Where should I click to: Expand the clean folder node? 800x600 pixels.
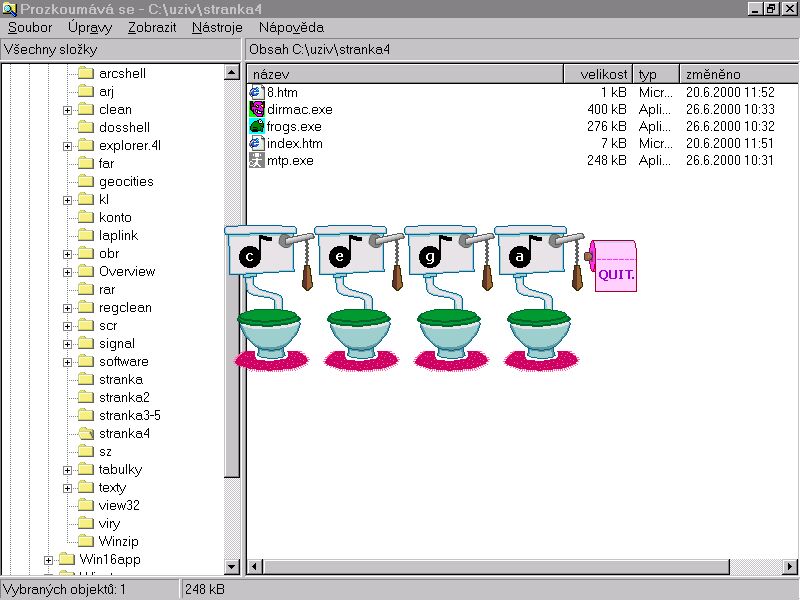(x=68, y=110)
